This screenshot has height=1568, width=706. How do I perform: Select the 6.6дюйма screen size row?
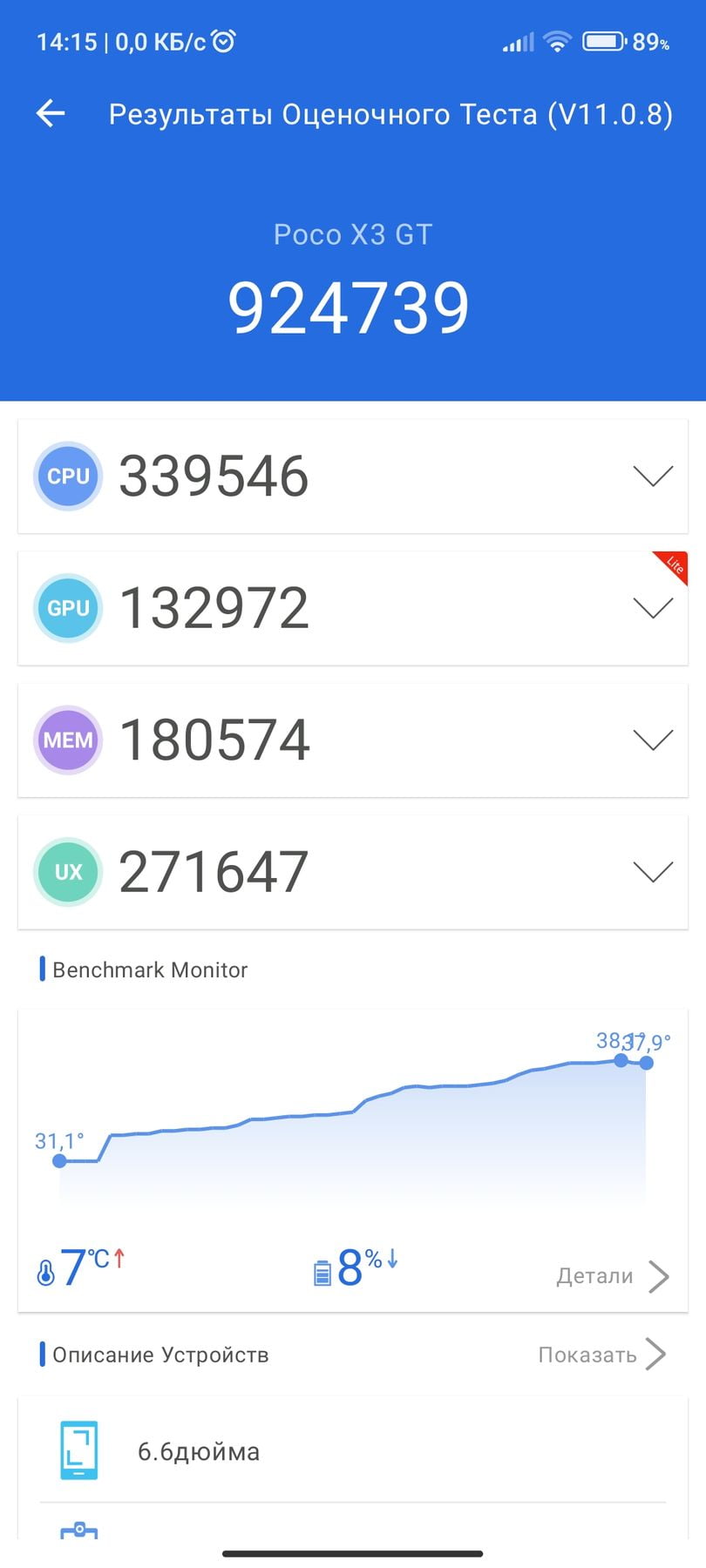(353, 1450)
